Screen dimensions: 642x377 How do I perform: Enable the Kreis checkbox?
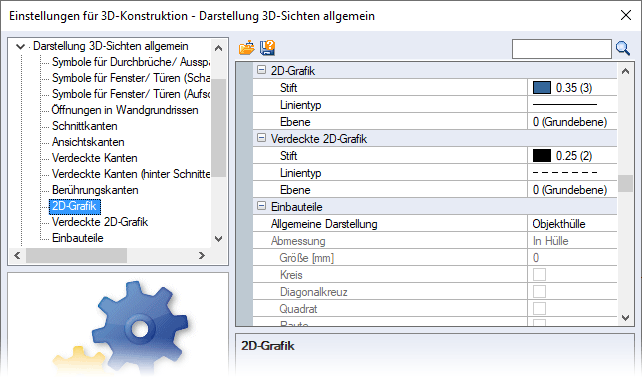pos(539,275)
